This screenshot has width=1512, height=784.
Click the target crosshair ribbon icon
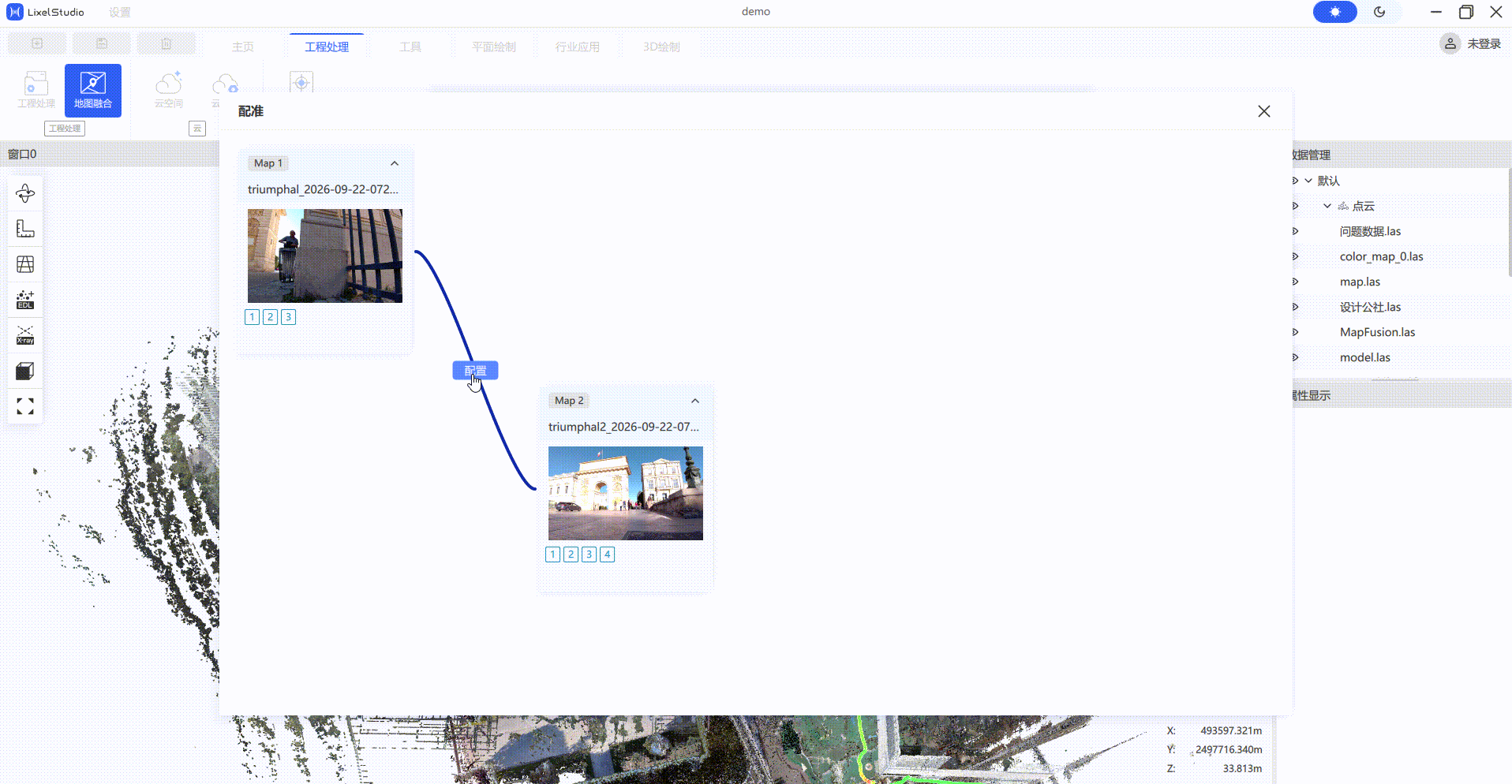click(301, 82)
